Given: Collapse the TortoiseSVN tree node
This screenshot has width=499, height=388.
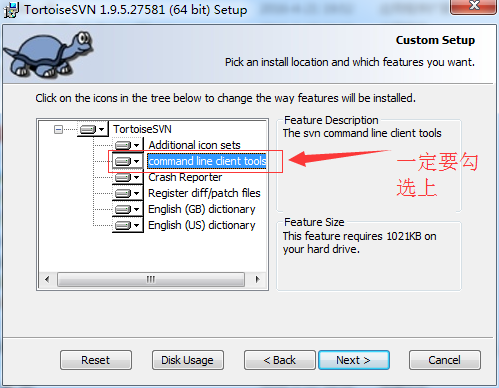Looking at the screenshot, I should point(58,129).
